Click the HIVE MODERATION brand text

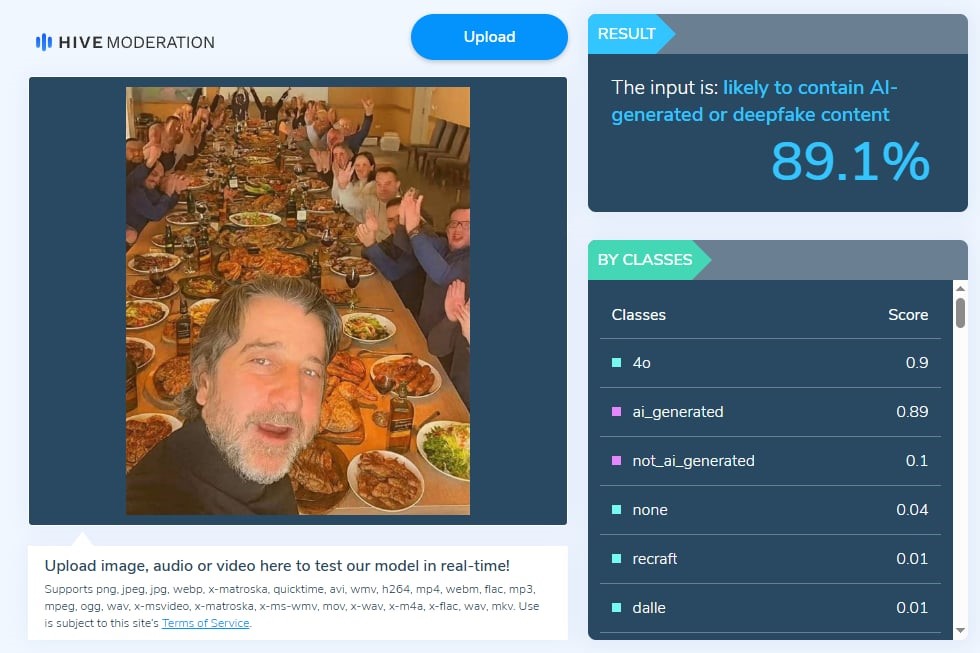coord(137,42)
